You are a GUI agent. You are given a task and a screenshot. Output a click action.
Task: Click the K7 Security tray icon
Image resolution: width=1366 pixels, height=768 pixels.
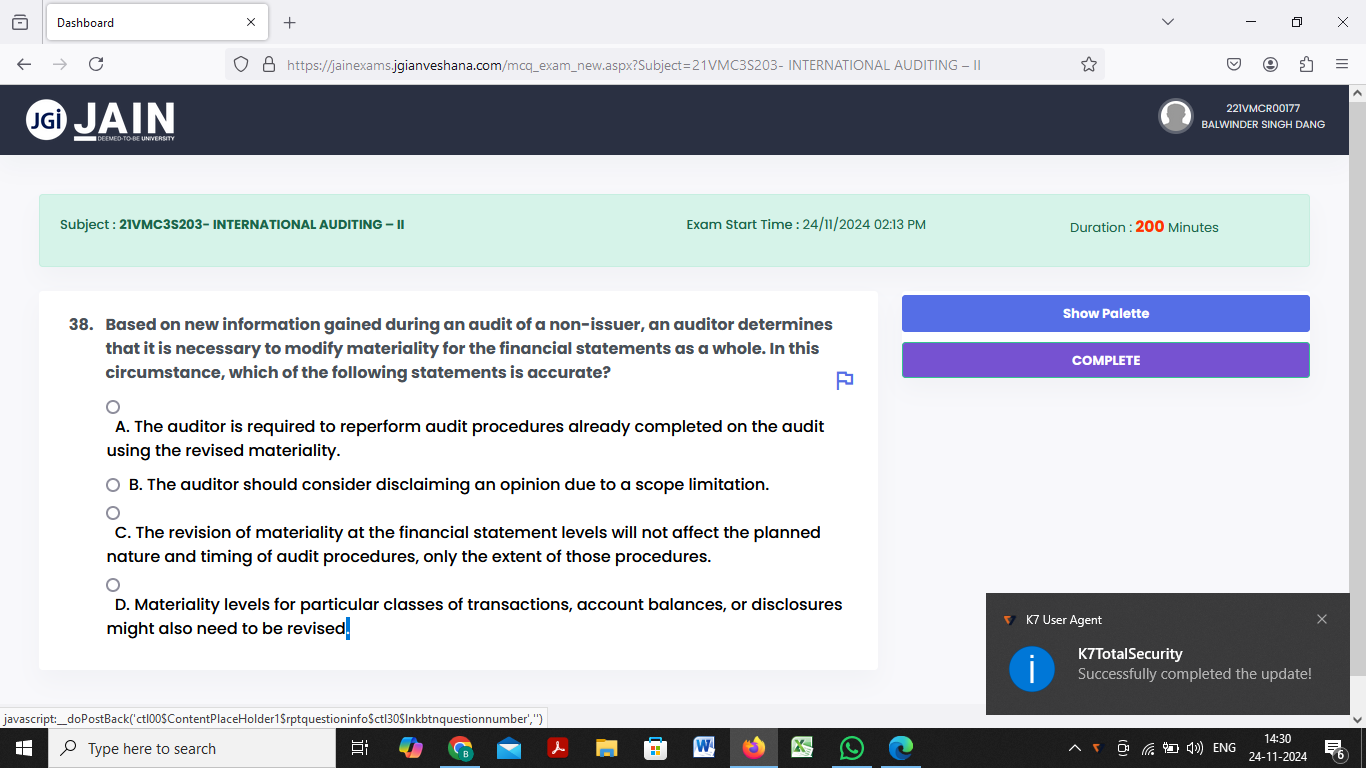click(x=1097, y=748)
